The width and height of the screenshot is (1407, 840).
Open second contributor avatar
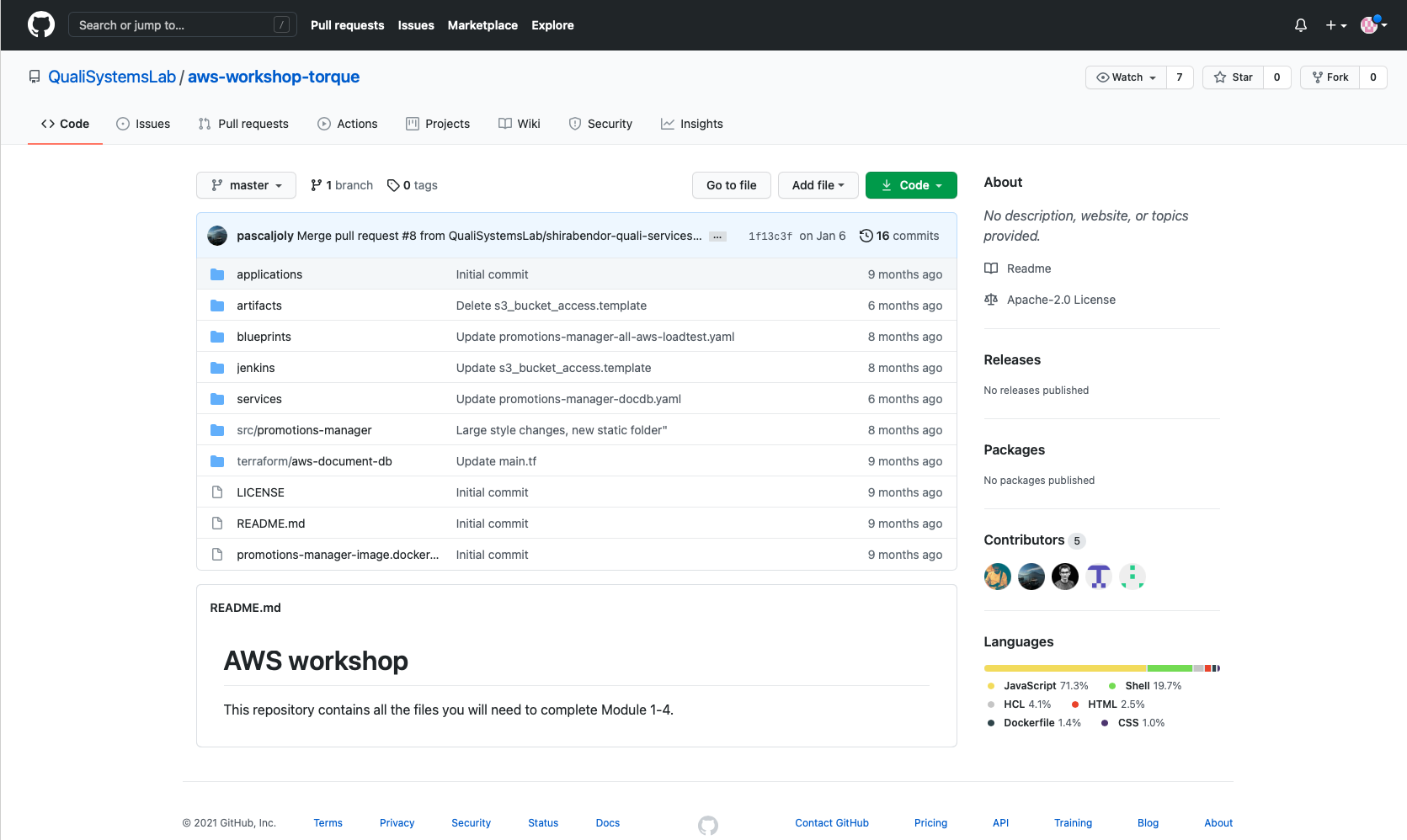pos(1031,577)
